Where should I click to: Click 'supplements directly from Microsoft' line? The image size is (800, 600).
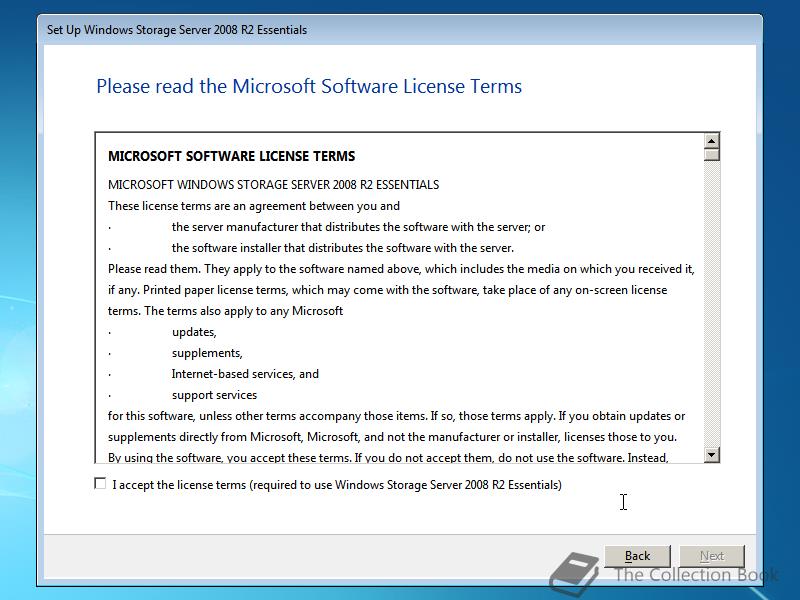392,437
